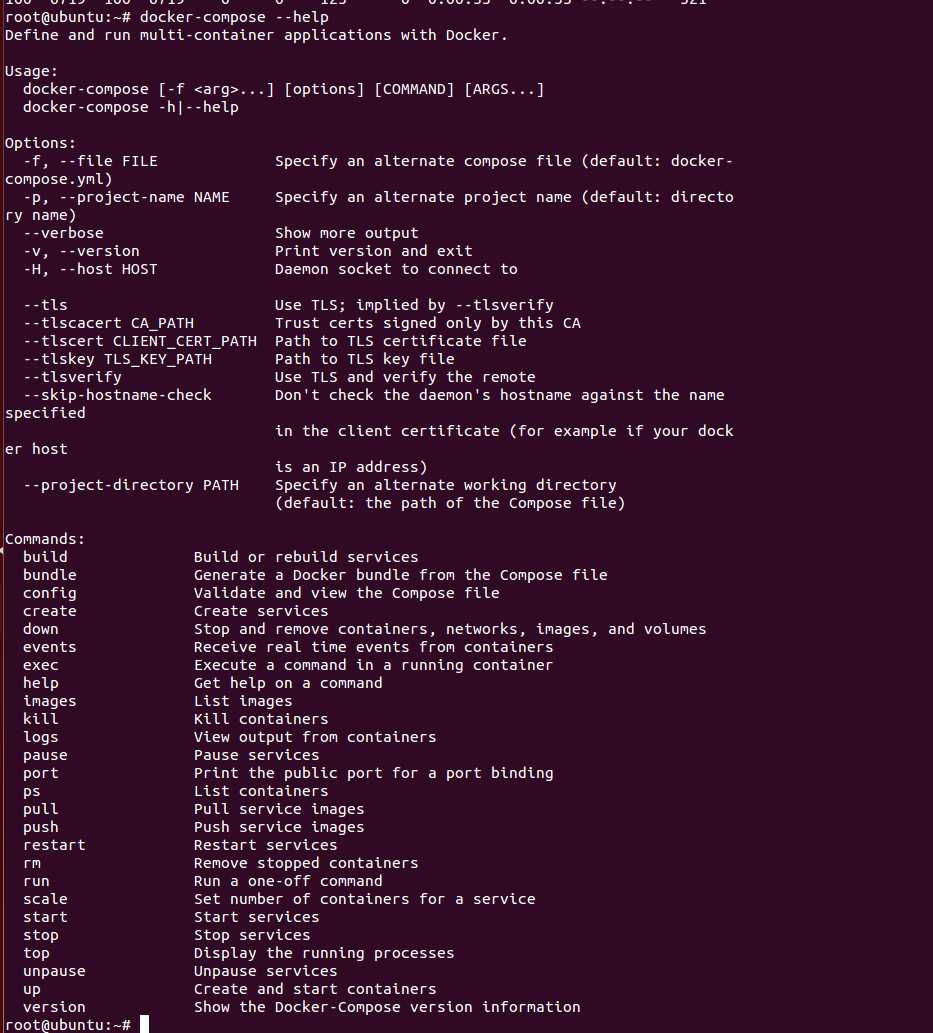The height and width of the screenshot is (1033, 933).
Task: Click the 'Usage:' heading
Action: (x=31, y=71)
